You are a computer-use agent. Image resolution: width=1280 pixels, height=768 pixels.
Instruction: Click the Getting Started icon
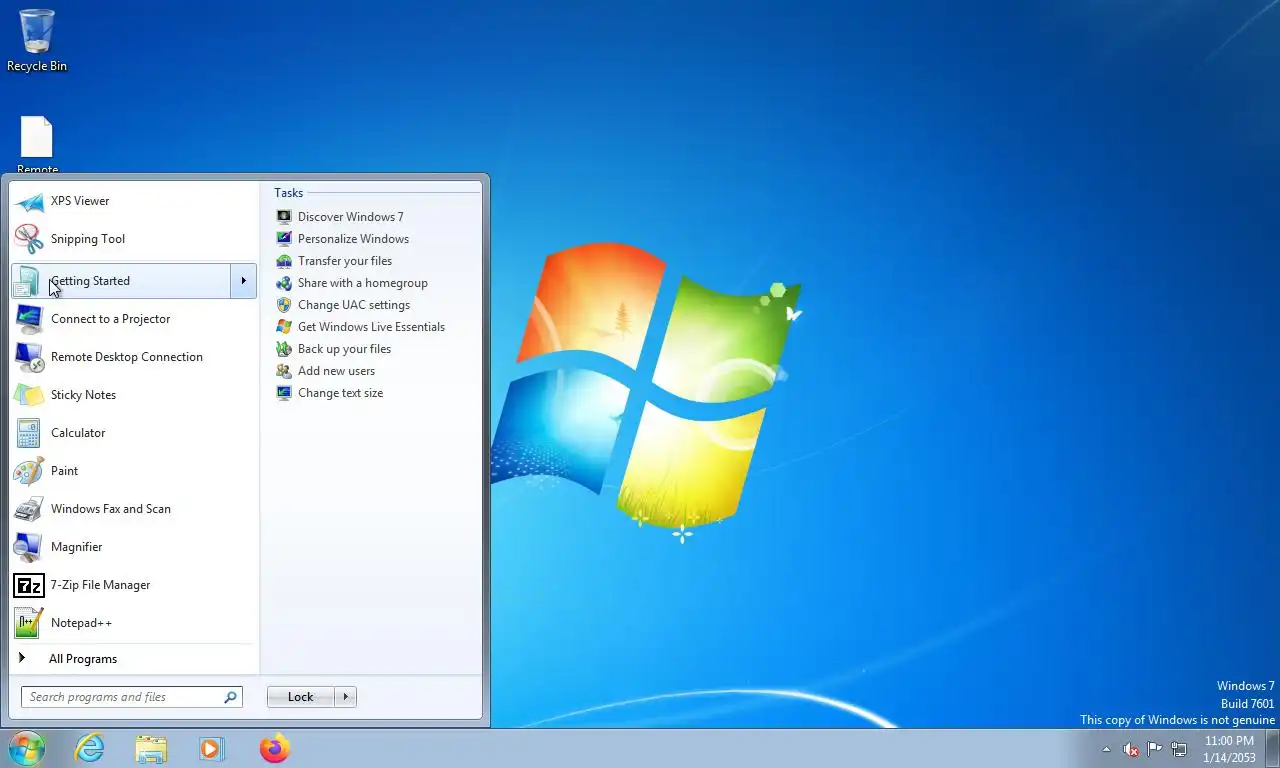click(x=29, y=281)
